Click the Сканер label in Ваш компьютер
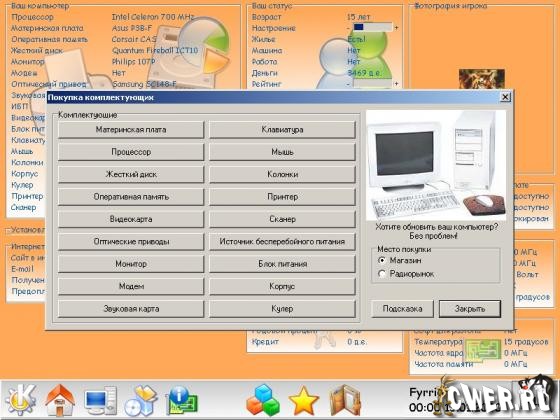 [24, 207]
